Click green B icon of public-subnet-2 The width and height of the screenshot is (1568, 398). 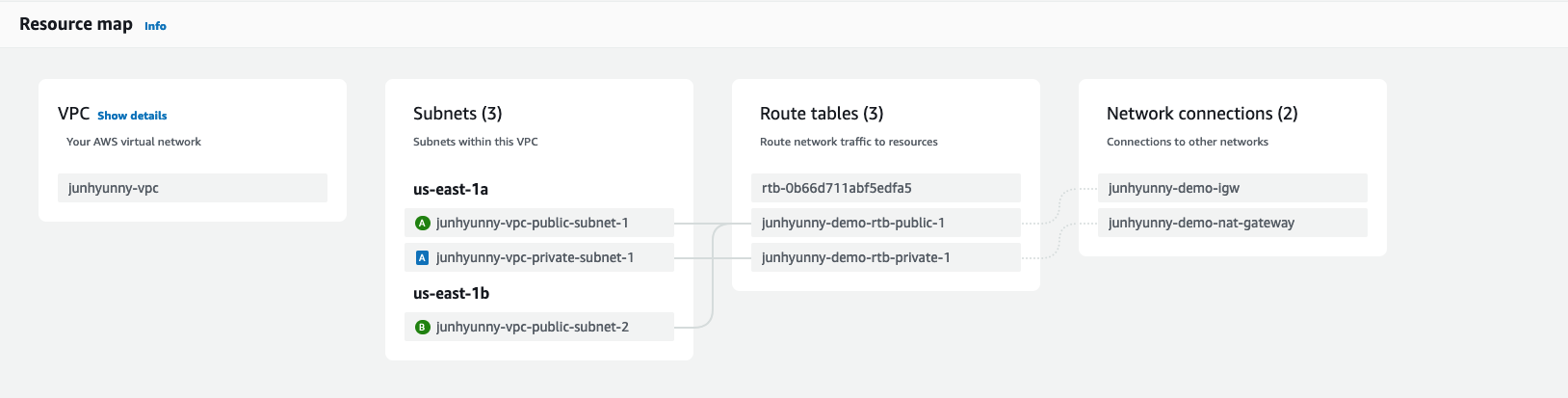422,327
